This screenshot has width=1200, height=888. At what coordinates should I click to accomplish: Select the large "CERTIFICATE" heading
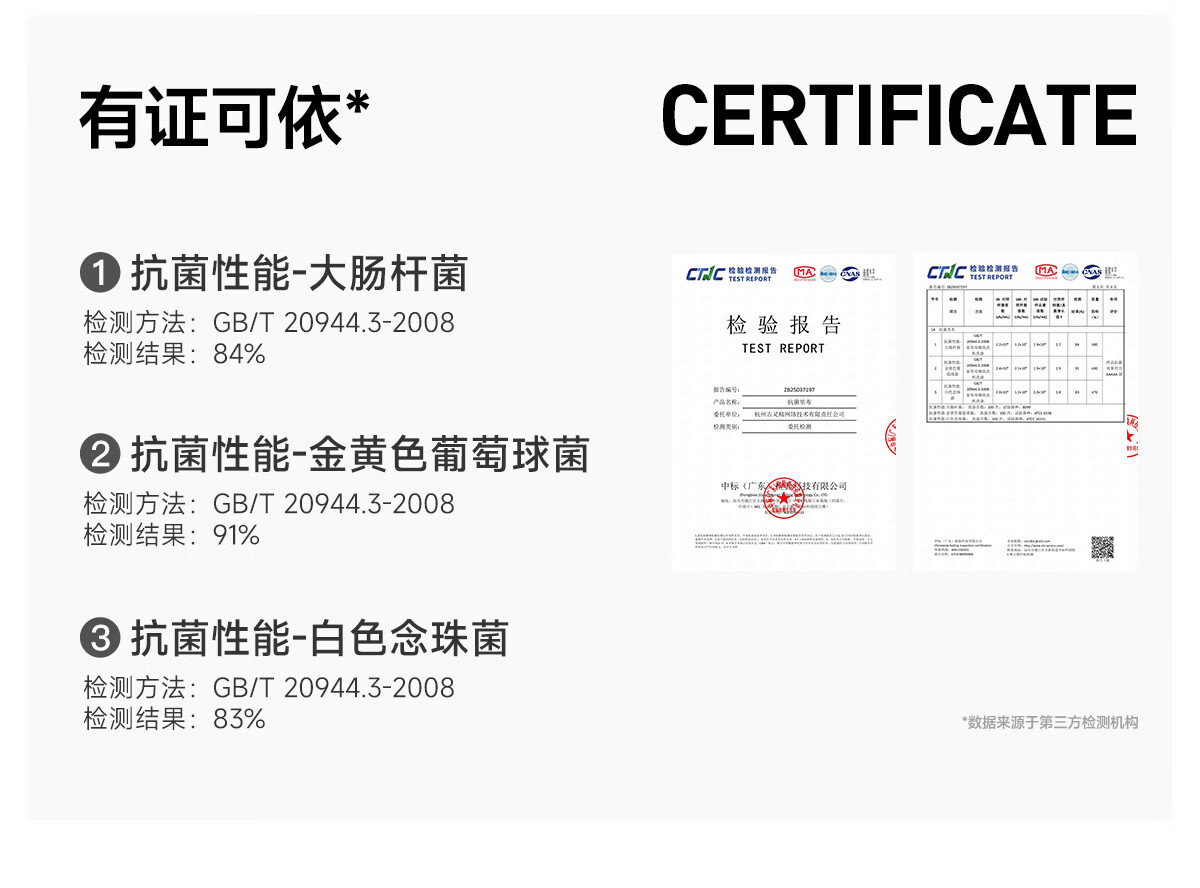tap(900, 116)
